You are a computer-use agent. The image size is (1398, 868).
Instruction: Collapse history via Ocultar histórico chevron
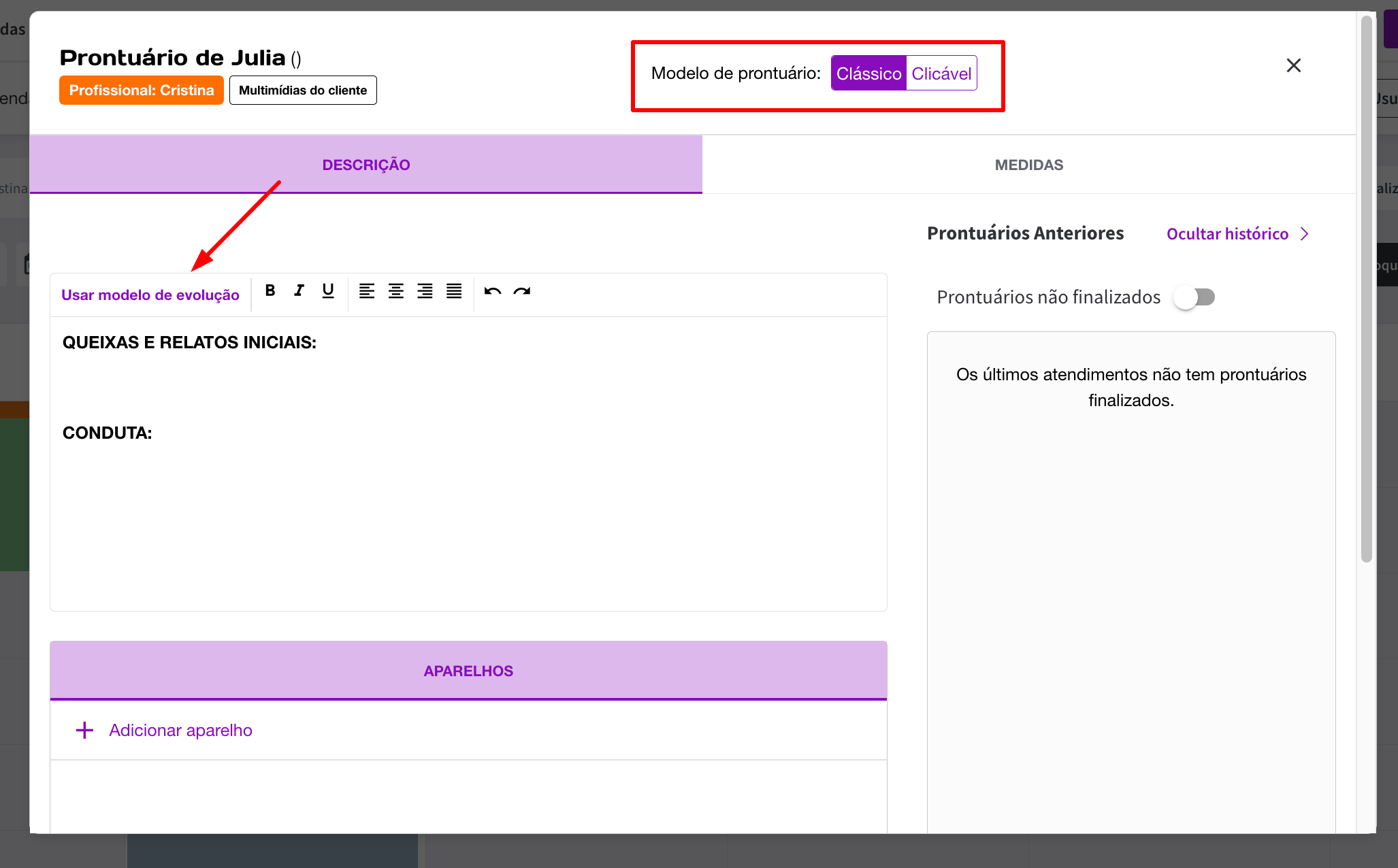coord(1304,234)
